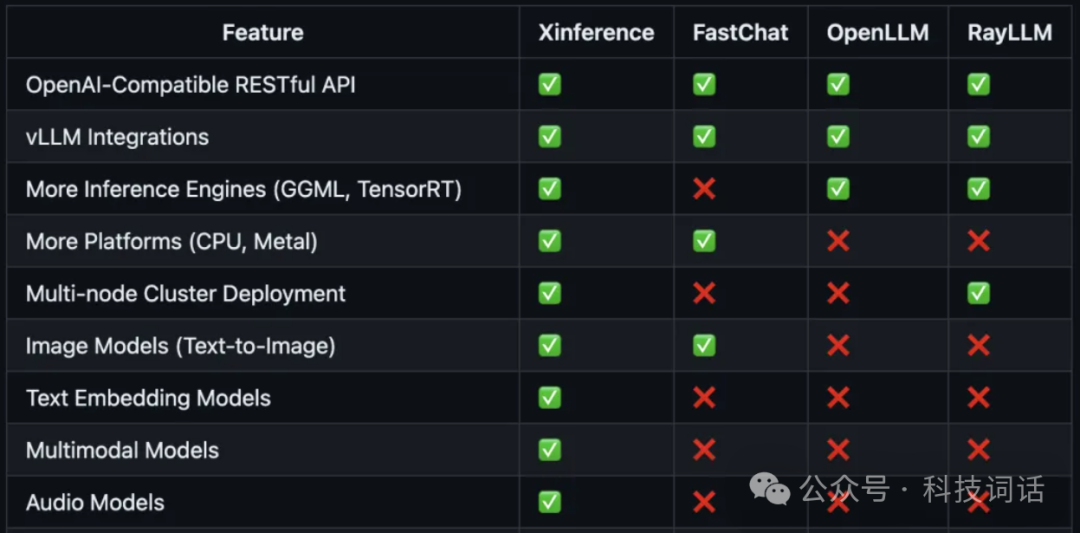Click the RayLLM column header
1080x533 pixels.
pyautogui.click(x=1009, y=32)
